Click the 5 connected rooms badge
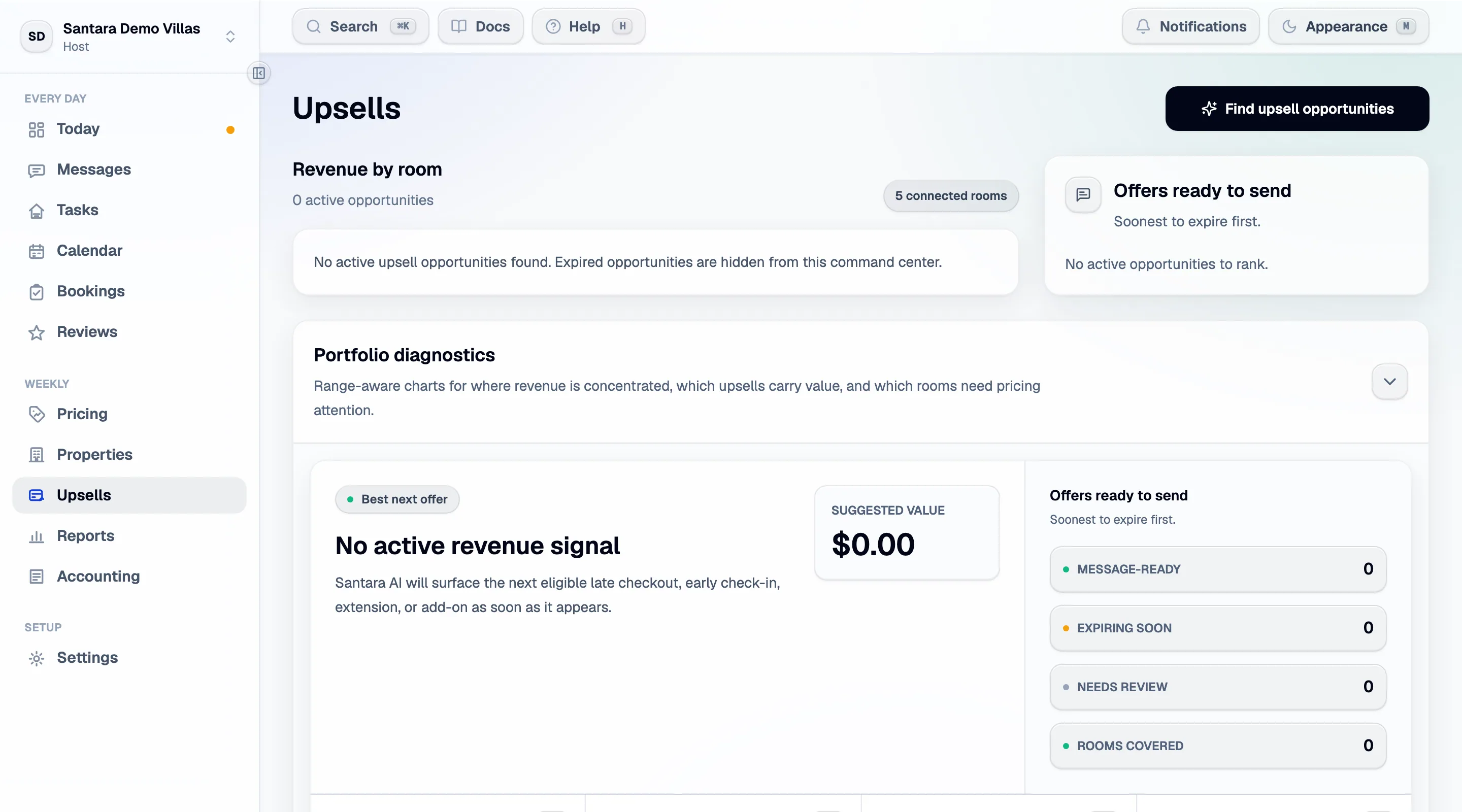This screenshot has height=812, width=1462. [951, 196]
